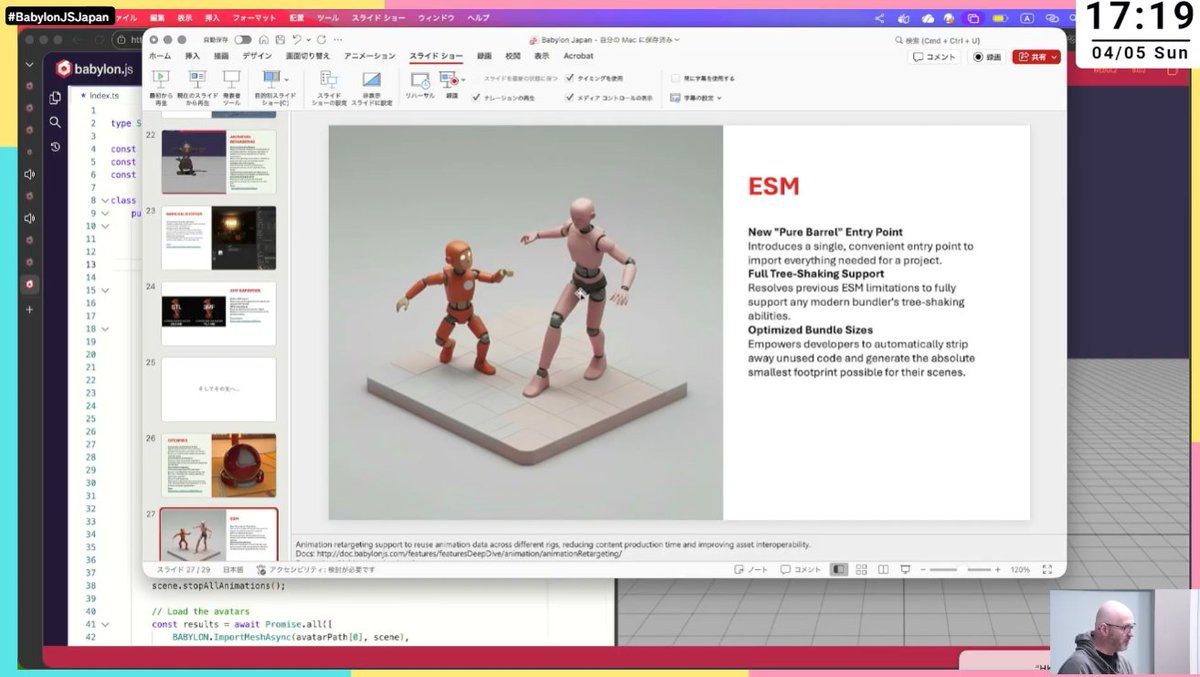Select slide 26 thumbnail
This screenshot has width=1200, height=677.
[218, 465]
